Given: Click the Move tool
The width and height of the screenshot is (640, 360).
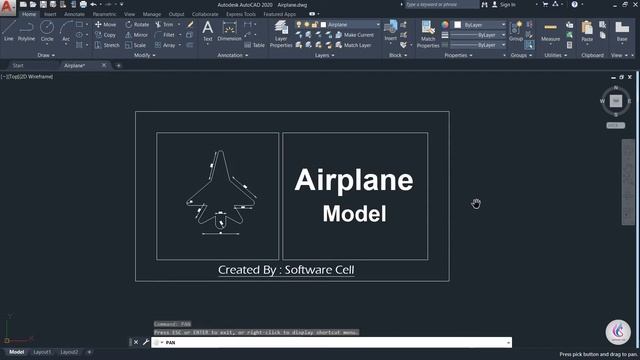Looking at the screenshot, I should click(x=105, y=24).
